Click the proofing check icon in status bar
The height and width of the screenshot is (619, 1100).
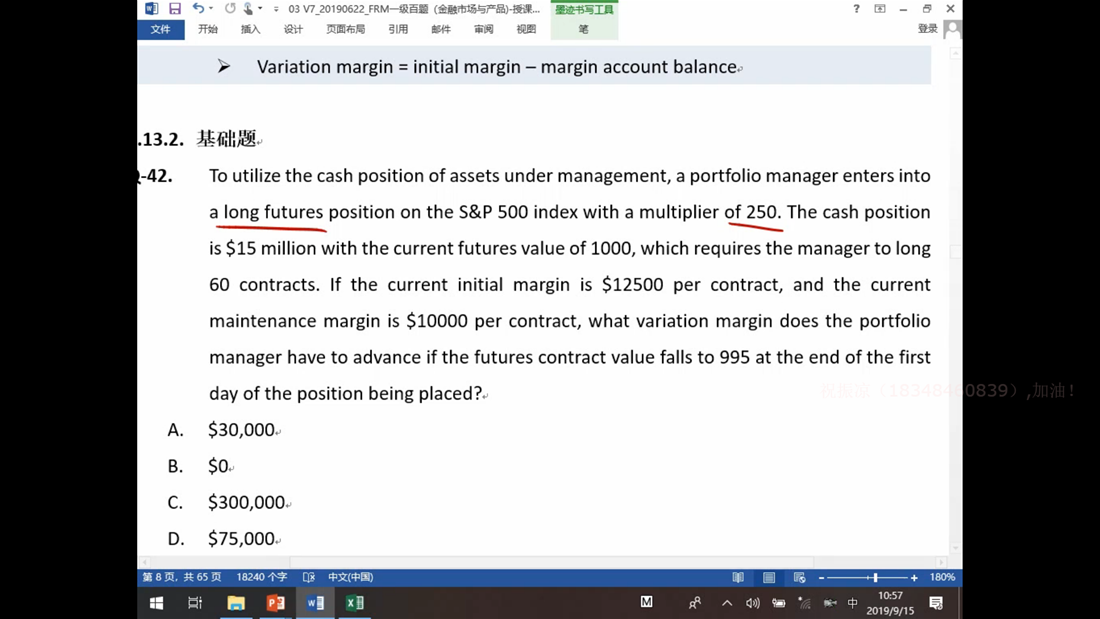pyautogui.click(x=309, y=577)
